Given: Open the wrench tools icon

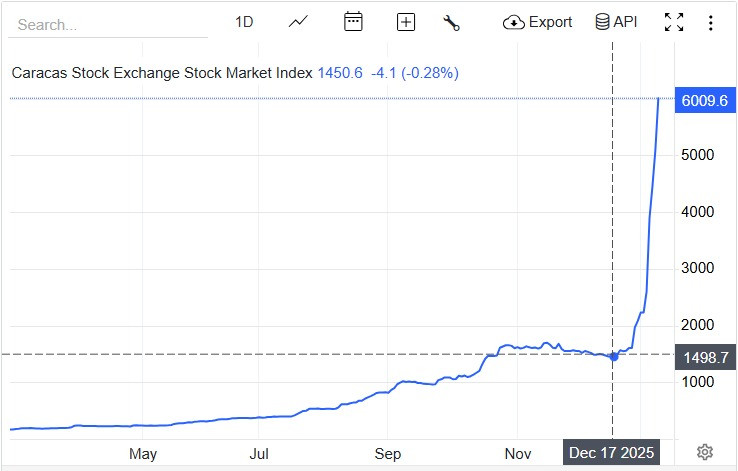Looking at the screenshot, I should [451, 22].
